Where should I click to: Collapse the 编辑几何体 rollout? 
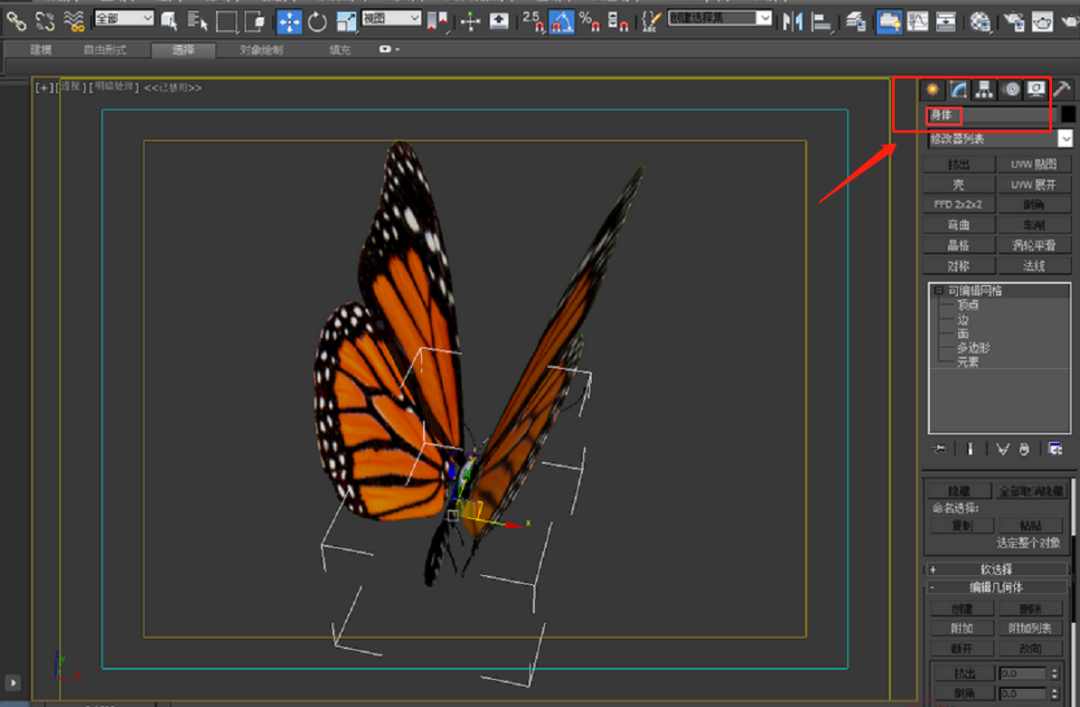pos(996,588)
